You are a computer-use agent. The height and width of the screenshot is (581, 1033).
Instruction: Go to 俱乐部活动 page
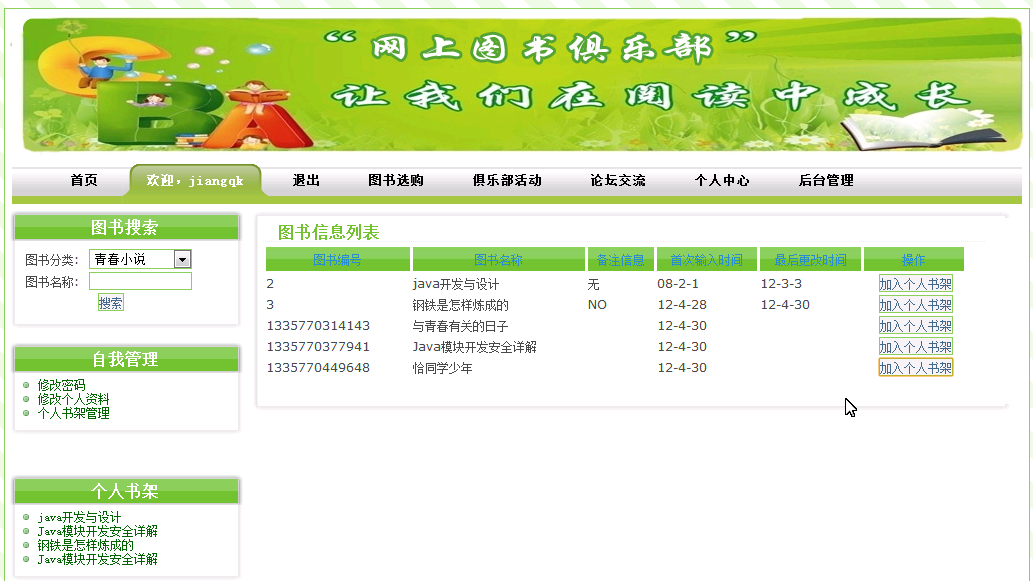(507, 180)
